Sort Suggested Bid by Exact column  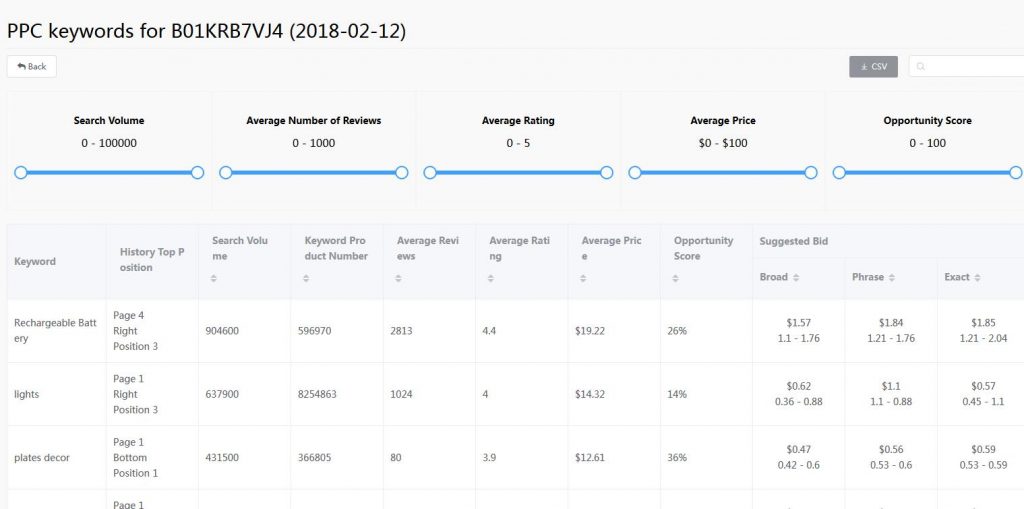(x=977, y=277)
